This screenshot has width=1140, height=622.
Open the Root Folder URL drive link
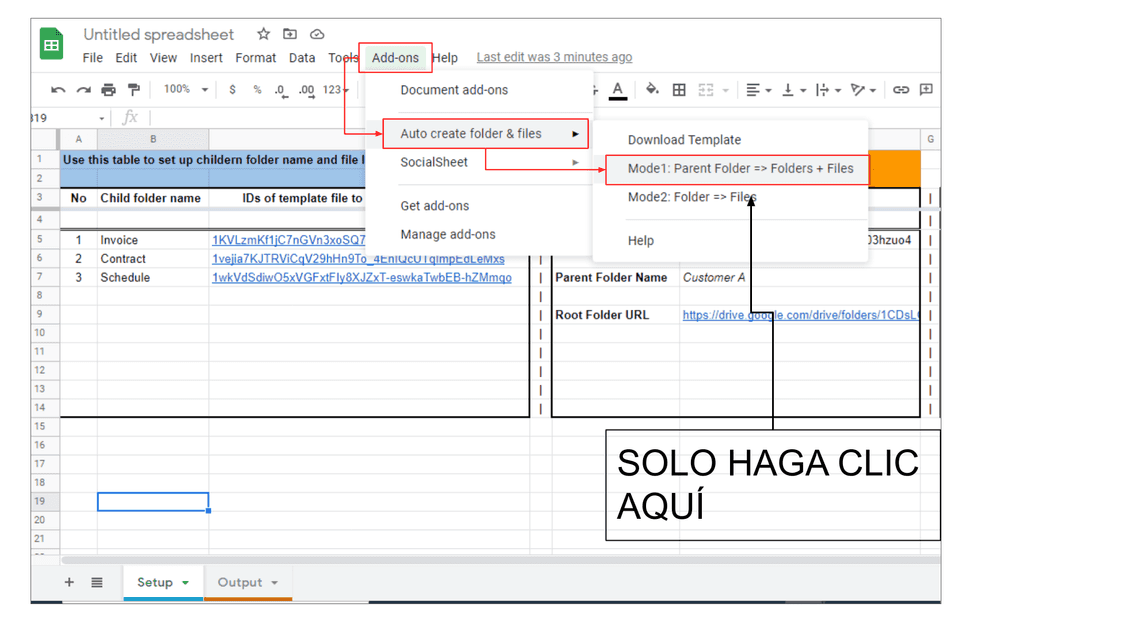(800, 315)
